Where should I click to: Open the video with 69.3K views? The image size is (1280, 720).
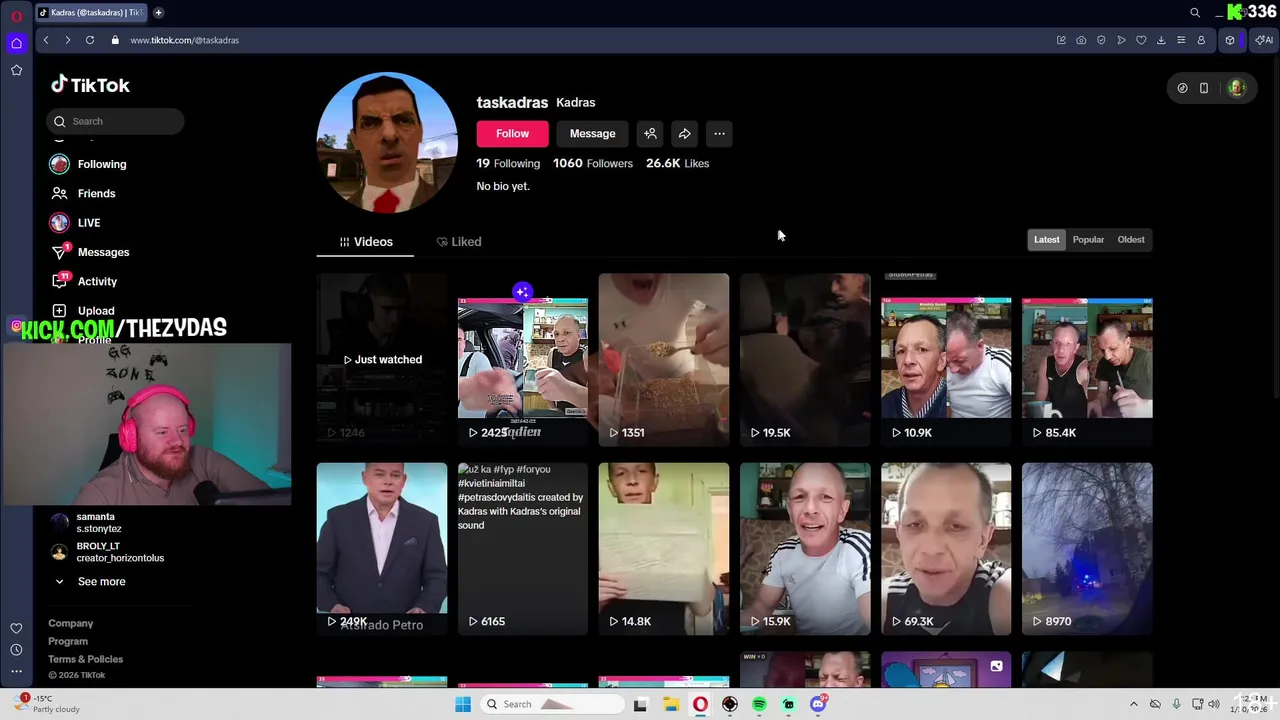pyautogui.click(x=946, y=548)
